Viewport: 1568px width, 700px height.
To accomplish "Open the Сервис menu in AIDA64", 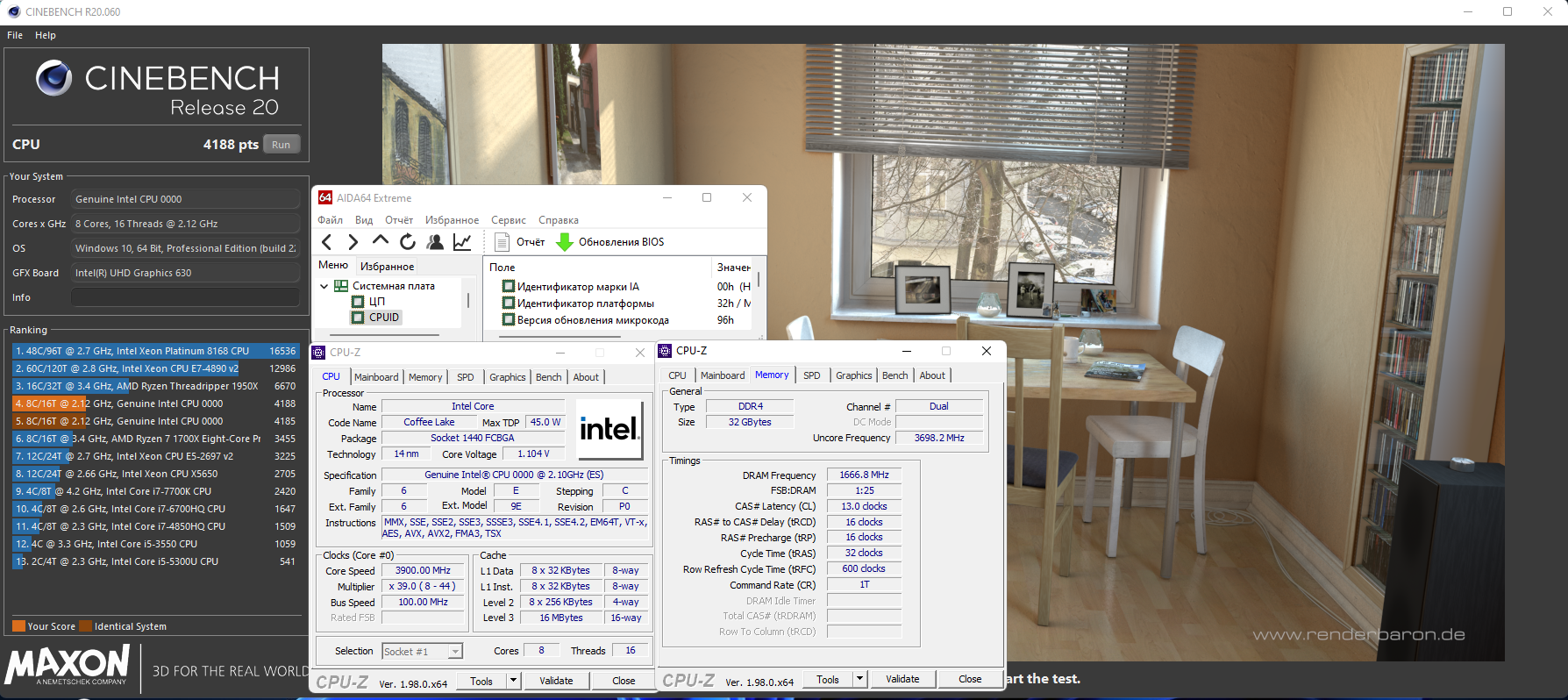I will click(508, 220).
